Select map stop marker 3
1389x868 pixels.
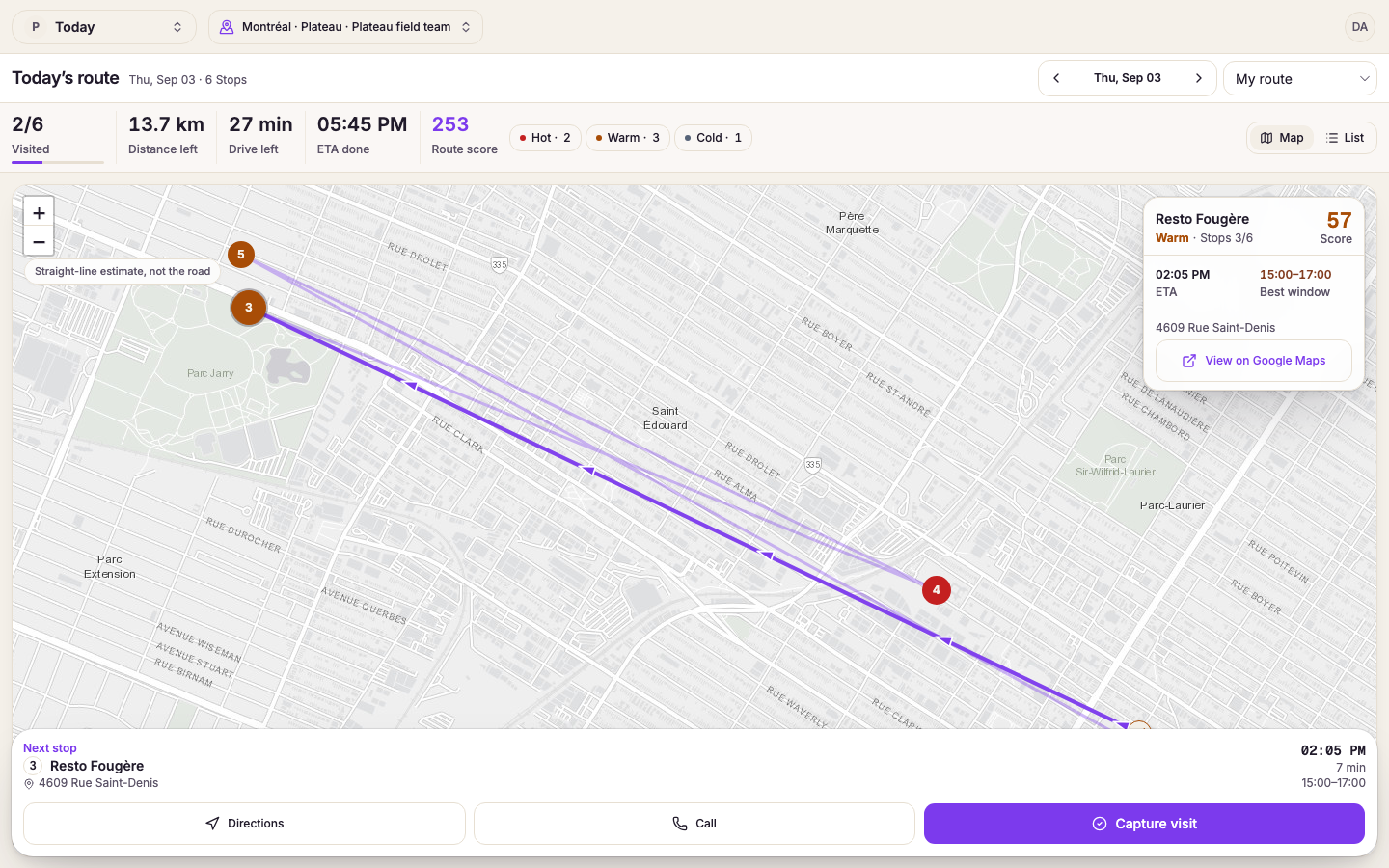point(249,308)
